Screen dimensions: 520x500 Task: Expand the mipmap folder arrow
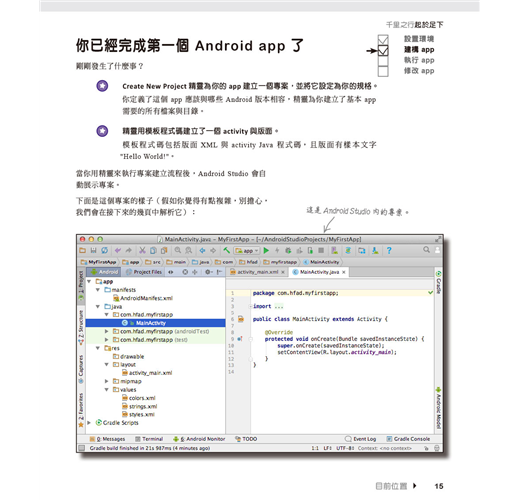(x=107, y=381)
